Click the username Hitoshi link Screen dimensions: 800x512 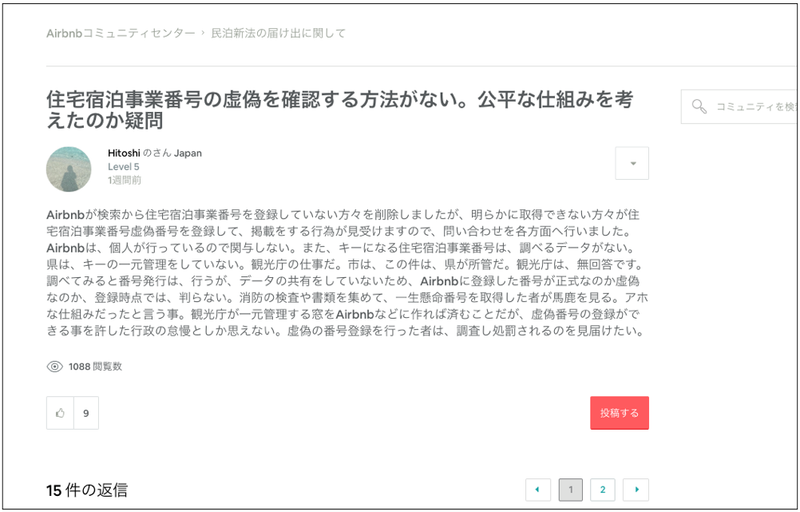pos(124,153)
